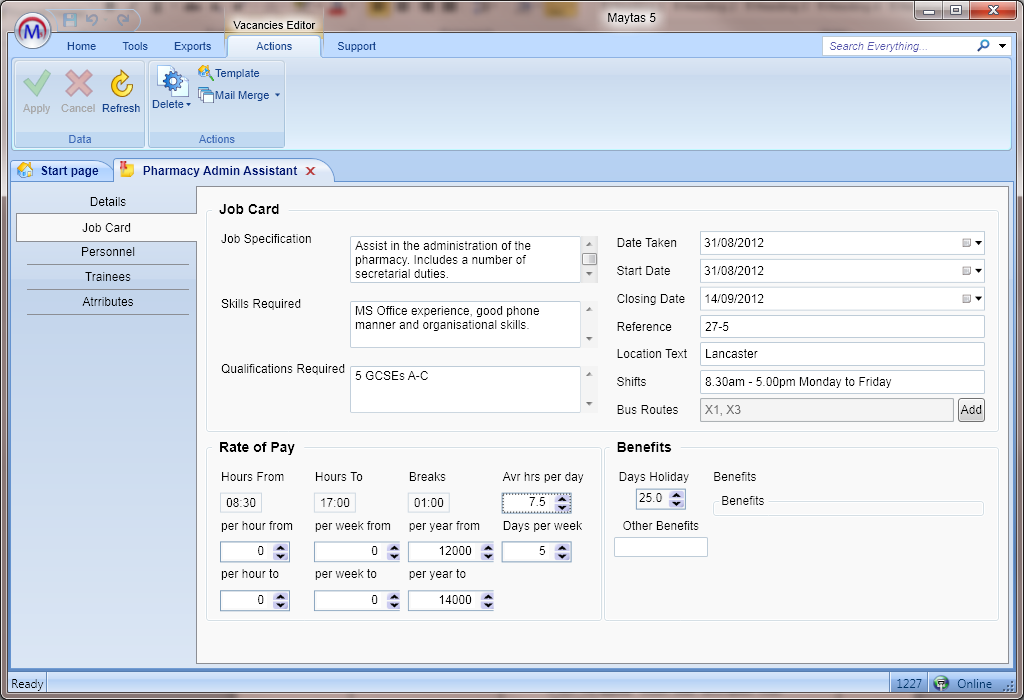Click the Location Text field
Viewport: 1024px width, 700px height.
tap(842, 354)
